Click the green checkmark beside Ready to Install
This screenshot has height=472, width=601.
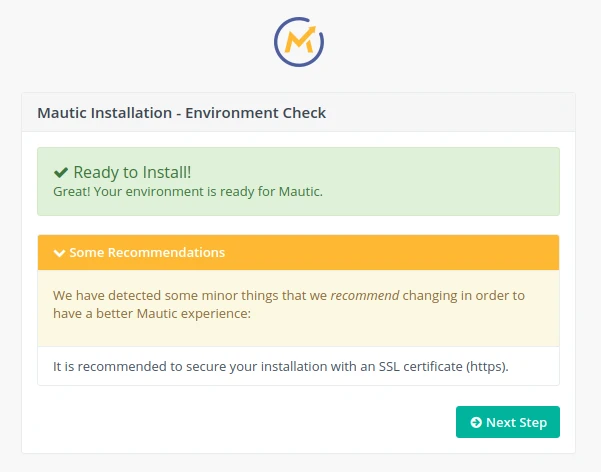click(61, 173)
